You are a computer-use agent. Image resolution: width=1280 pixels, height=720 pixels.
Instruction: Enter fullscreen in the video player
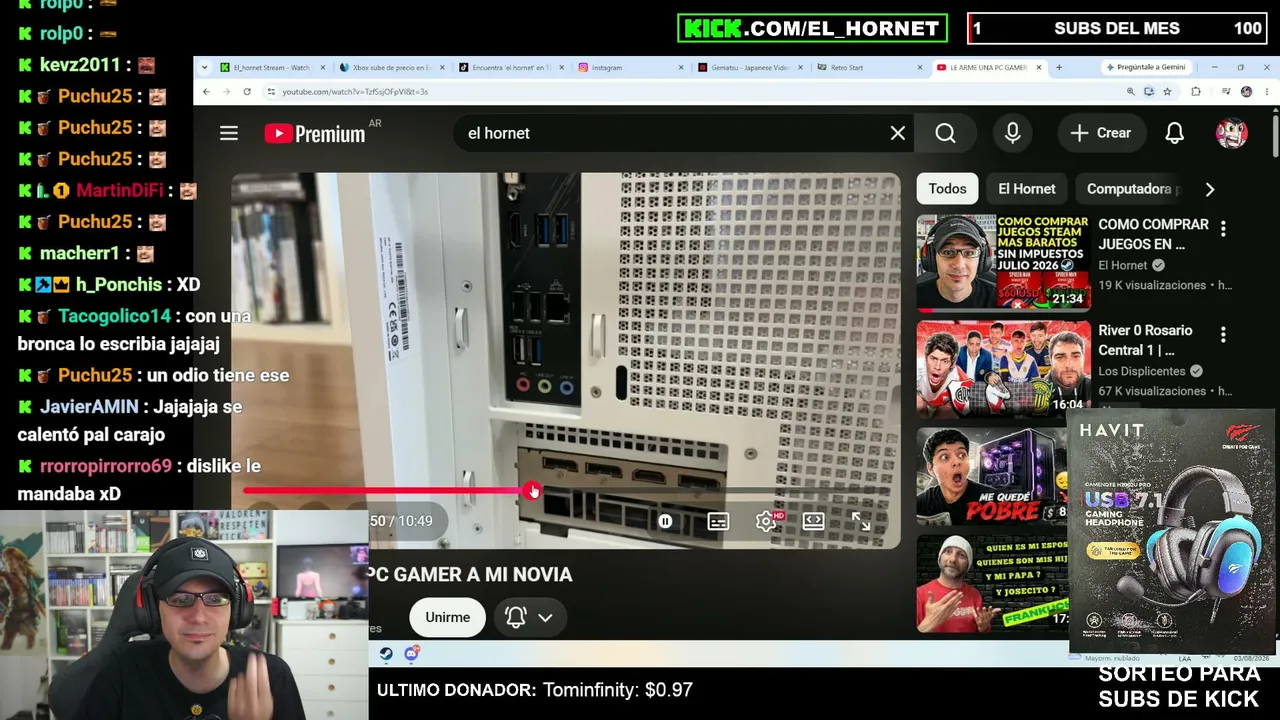[x=861, y=521]
